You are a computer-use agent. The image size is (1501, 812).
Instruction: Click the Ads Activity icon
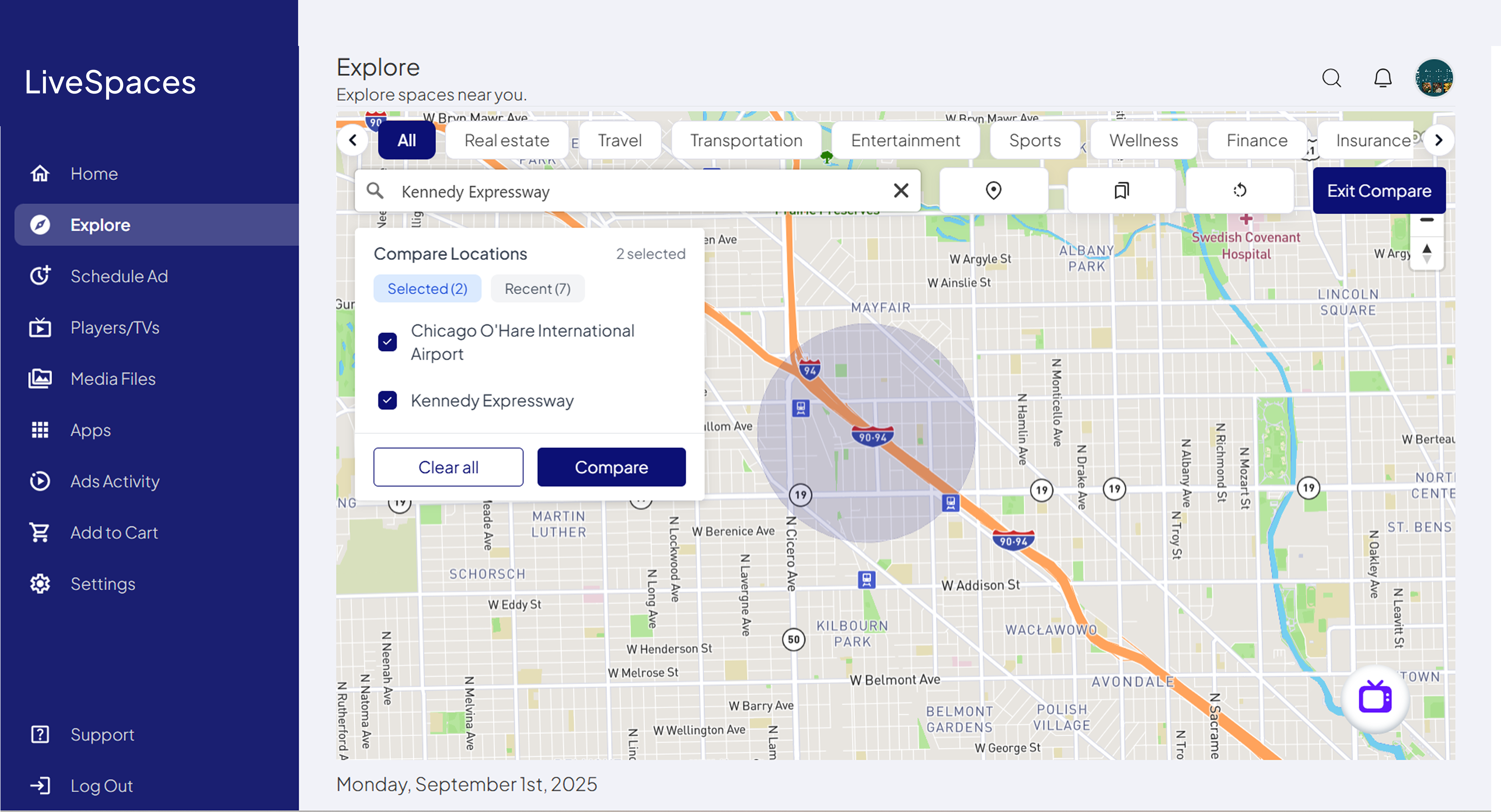point(40,480)
